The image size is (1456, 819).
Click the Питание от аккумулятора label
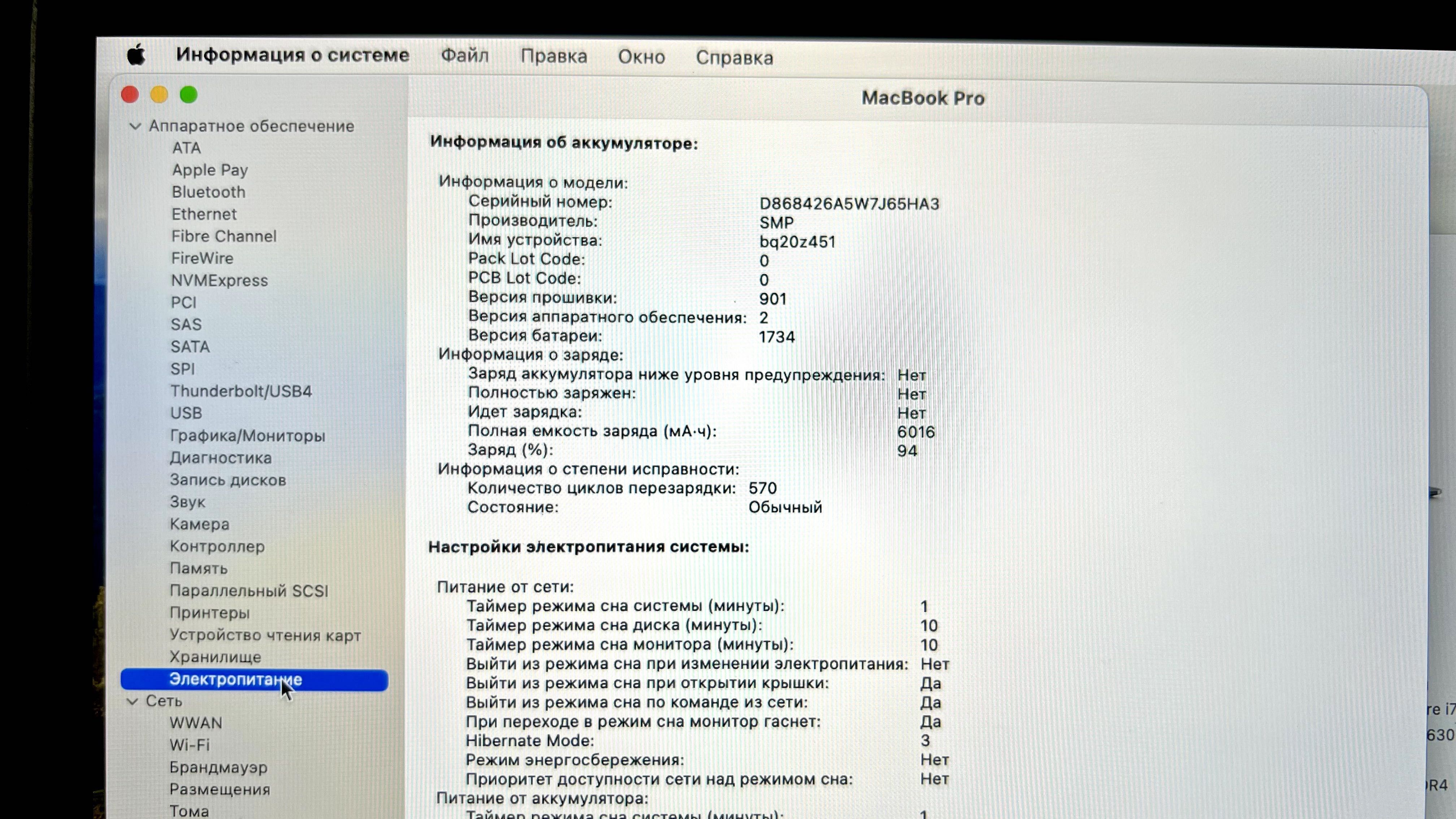point(542,799)
